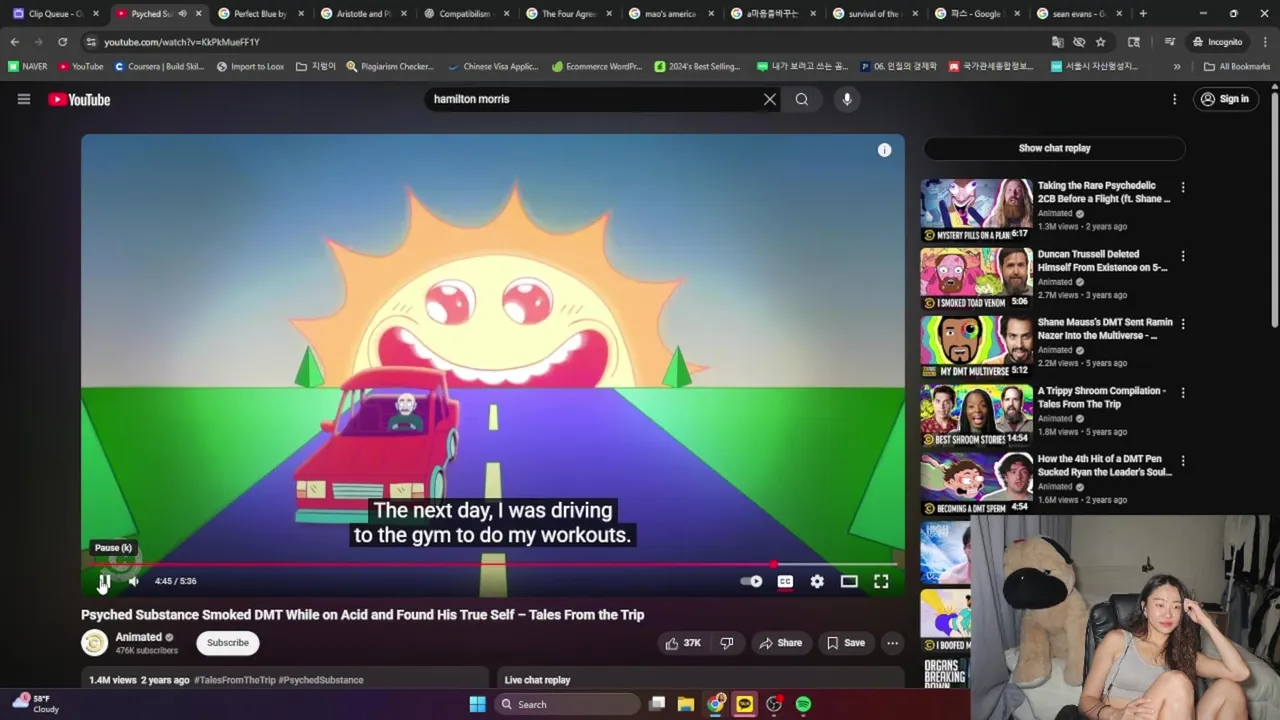The image size is (1280, 720).
Task: Dislike the video
Action: point(727,643)
